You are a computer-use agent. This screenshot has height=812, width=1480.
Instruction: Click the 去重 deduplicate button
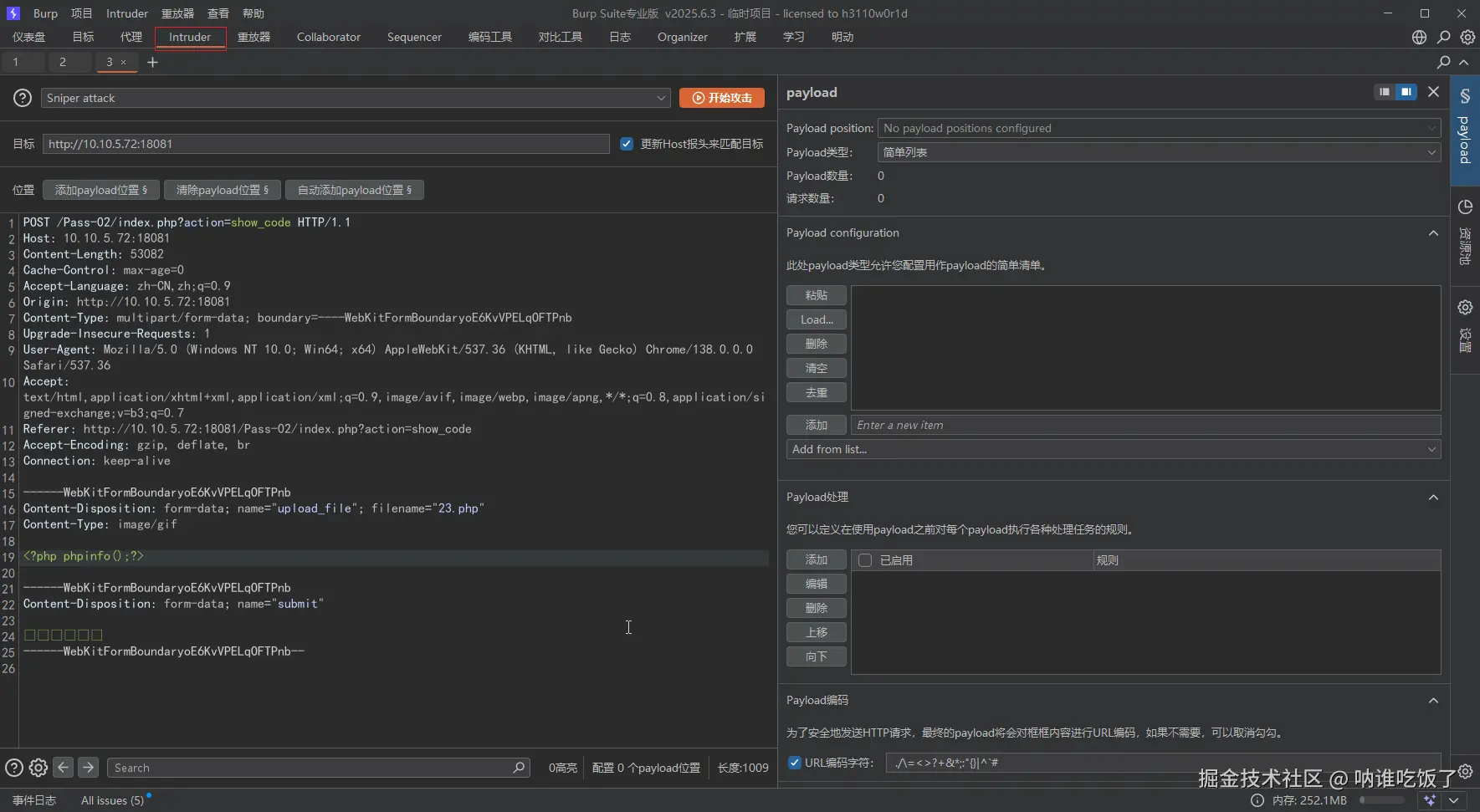click(x=817, y=392)
